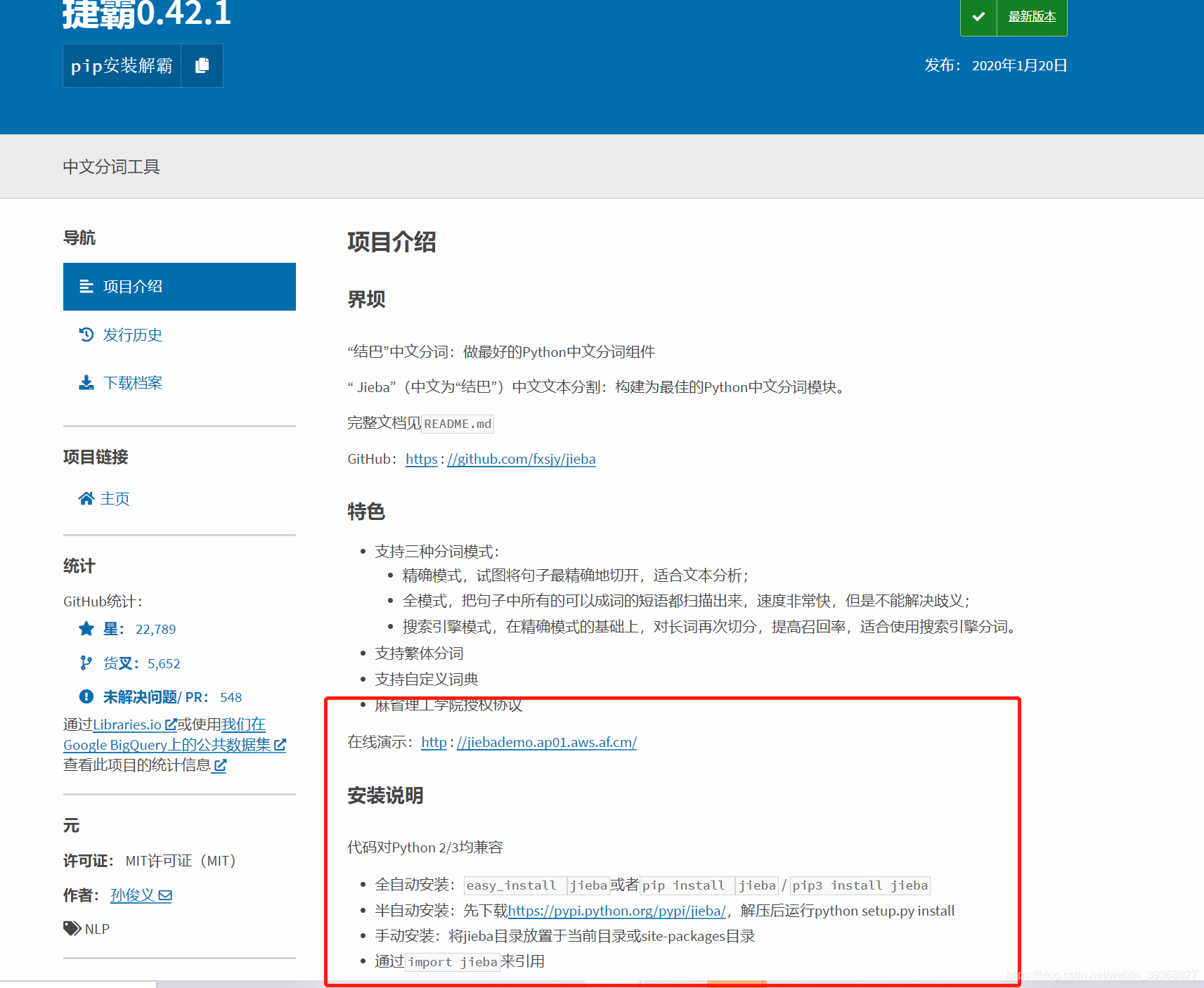This screenshot has height=988, width=1204.
Task: Open author 孙俊义 email link
Action: 141,895
